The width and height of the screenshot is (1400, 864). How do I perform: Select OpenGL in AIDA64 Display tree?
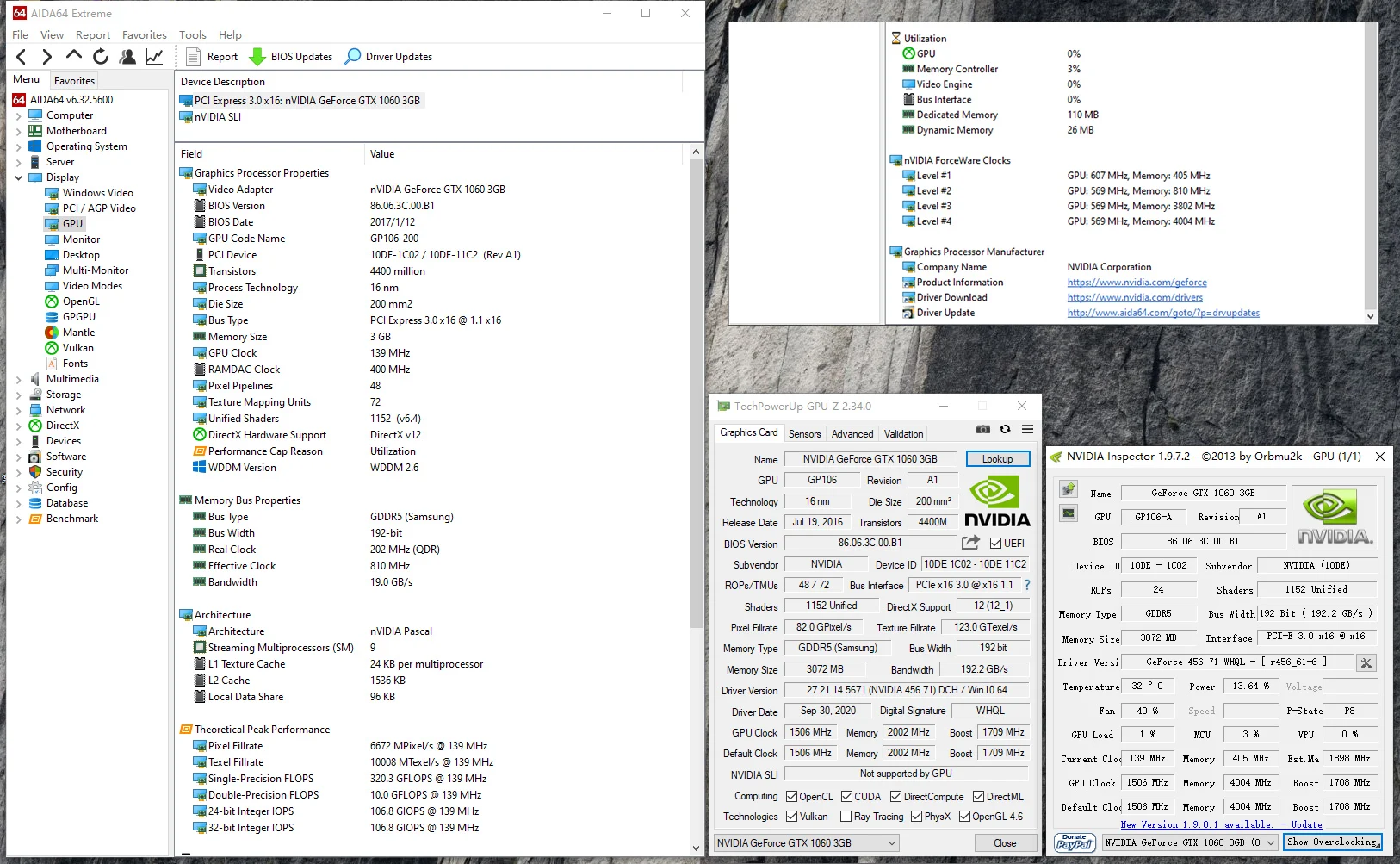pyautogui.click(x=81, y=301)
